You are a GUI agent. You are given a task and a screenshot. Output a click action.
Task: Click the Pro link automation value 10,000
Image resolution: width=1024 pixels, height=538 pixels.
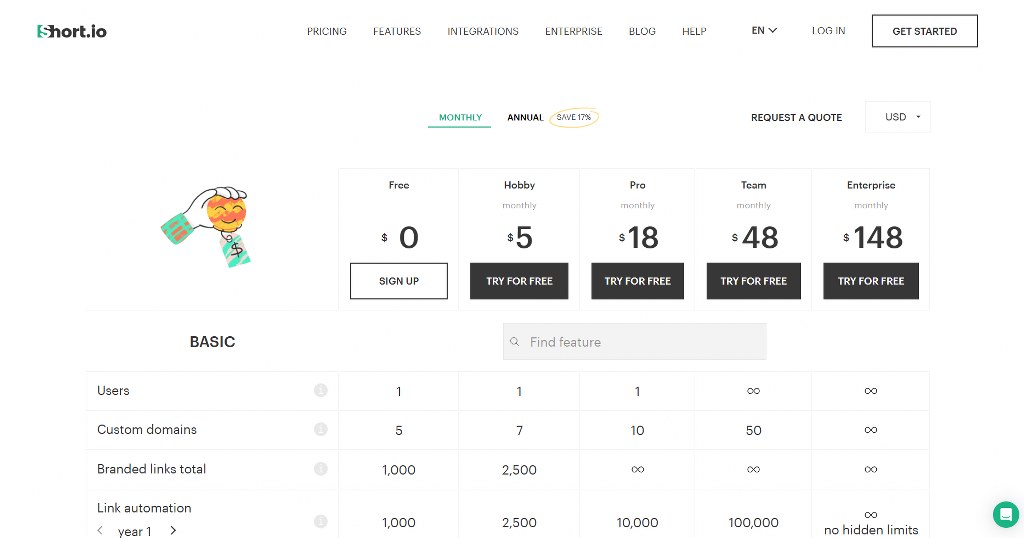point(637,522)
